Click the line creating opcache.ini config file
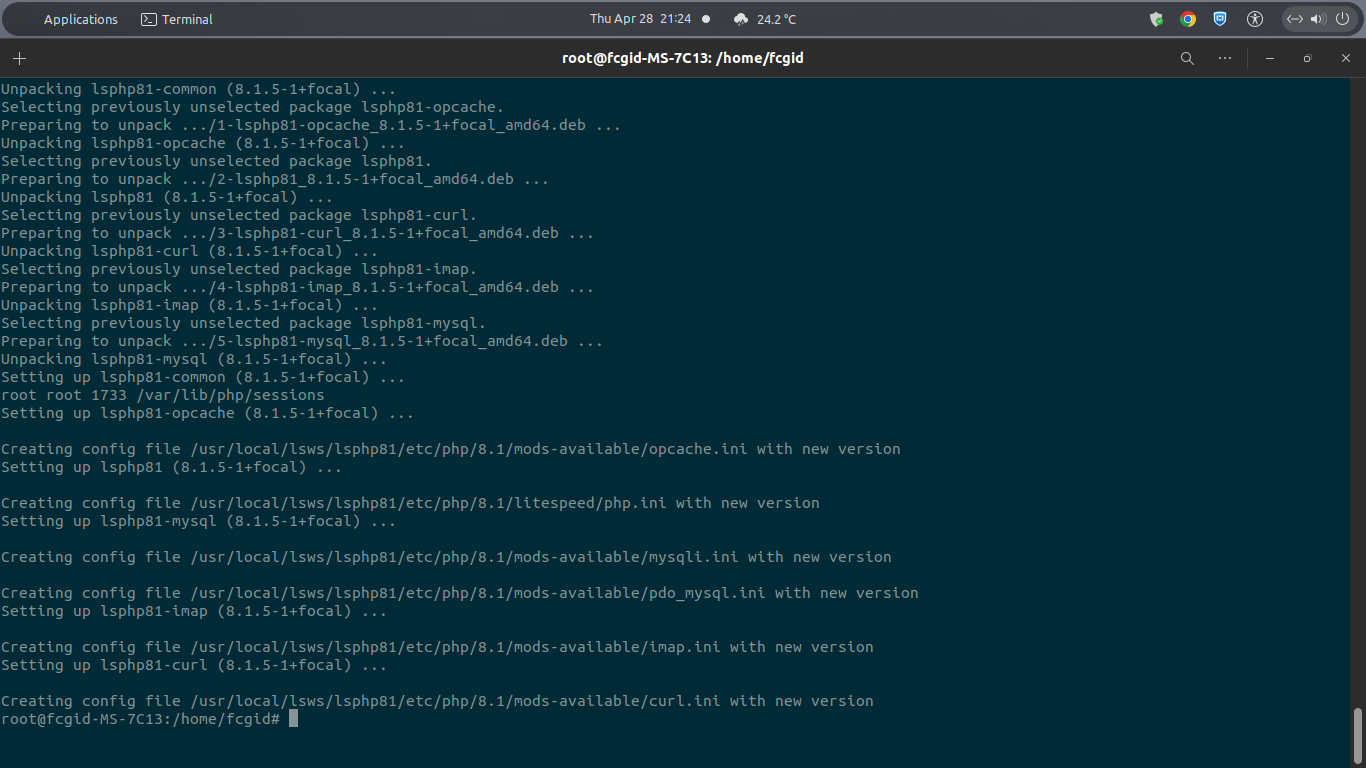1366x768 pixels. pos(451,449)
